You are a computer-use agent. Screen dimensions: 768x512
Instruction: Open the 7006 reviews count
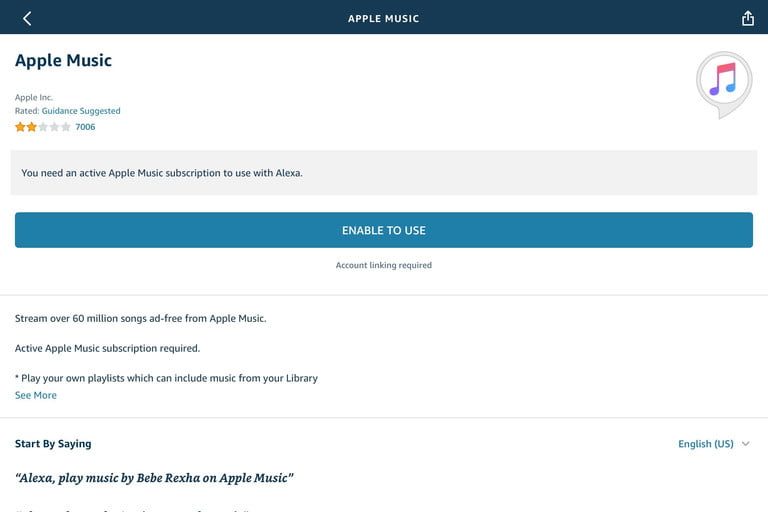[85, 127]
